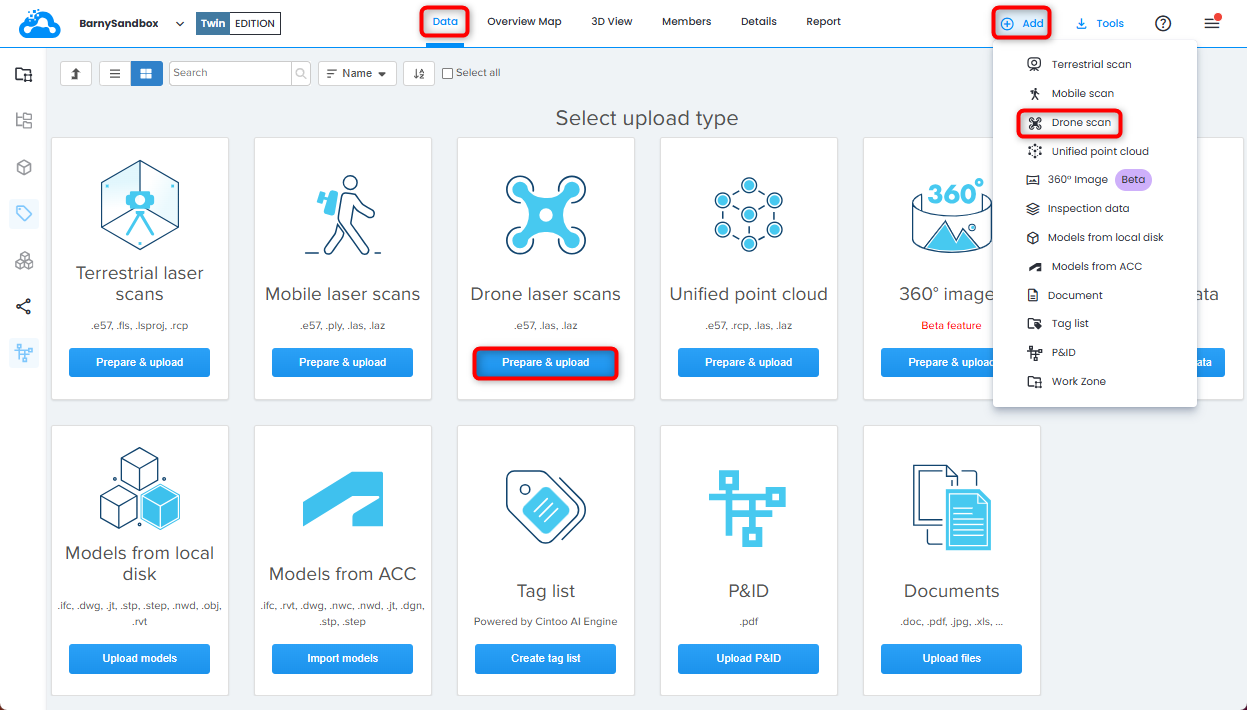Click the Upload models button
This screenshot has width=1247, height=710.
(x=140, y=659)
